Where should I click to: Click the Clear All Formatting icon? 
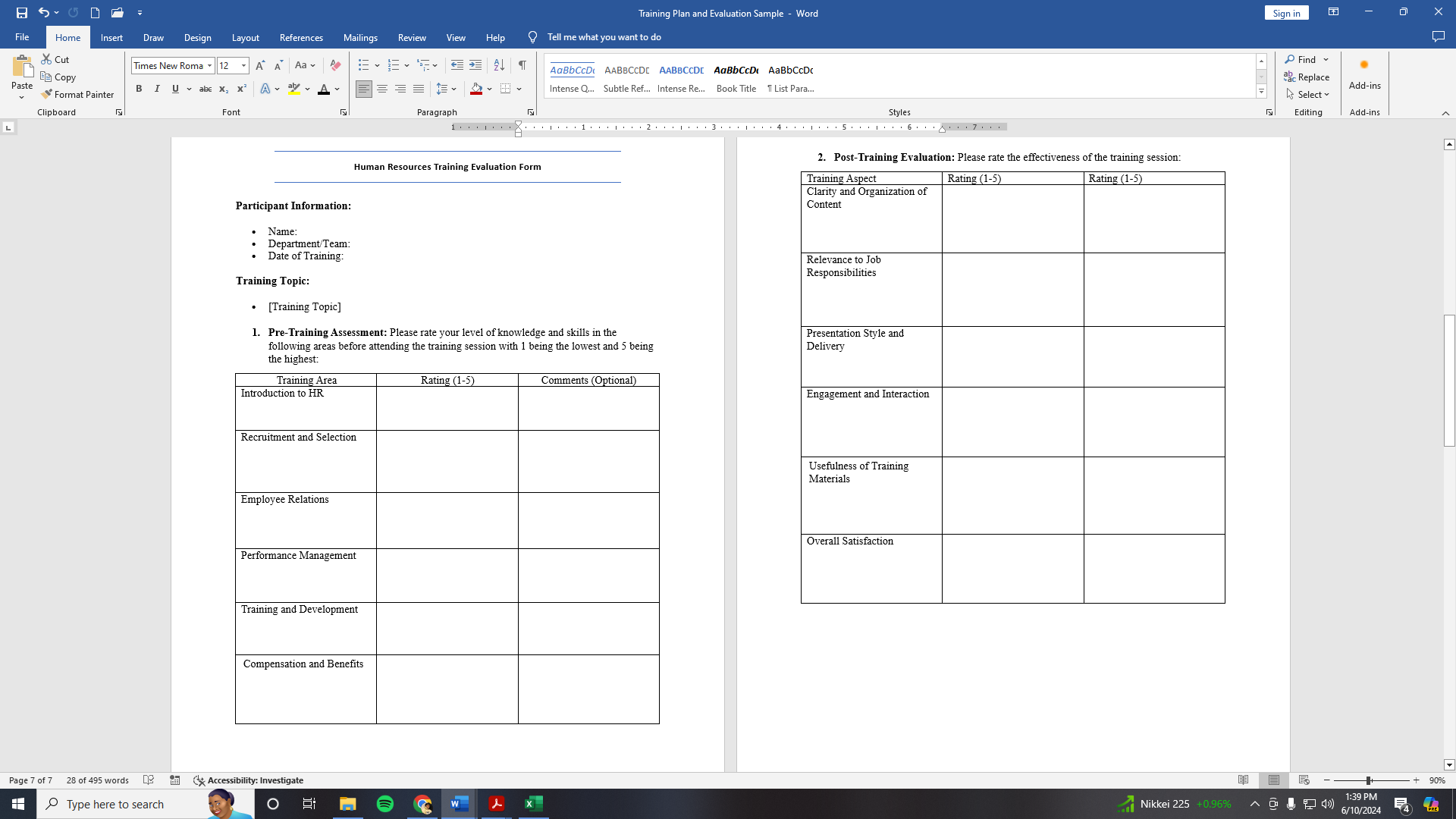pyautogui.click(x=335, y=66)
